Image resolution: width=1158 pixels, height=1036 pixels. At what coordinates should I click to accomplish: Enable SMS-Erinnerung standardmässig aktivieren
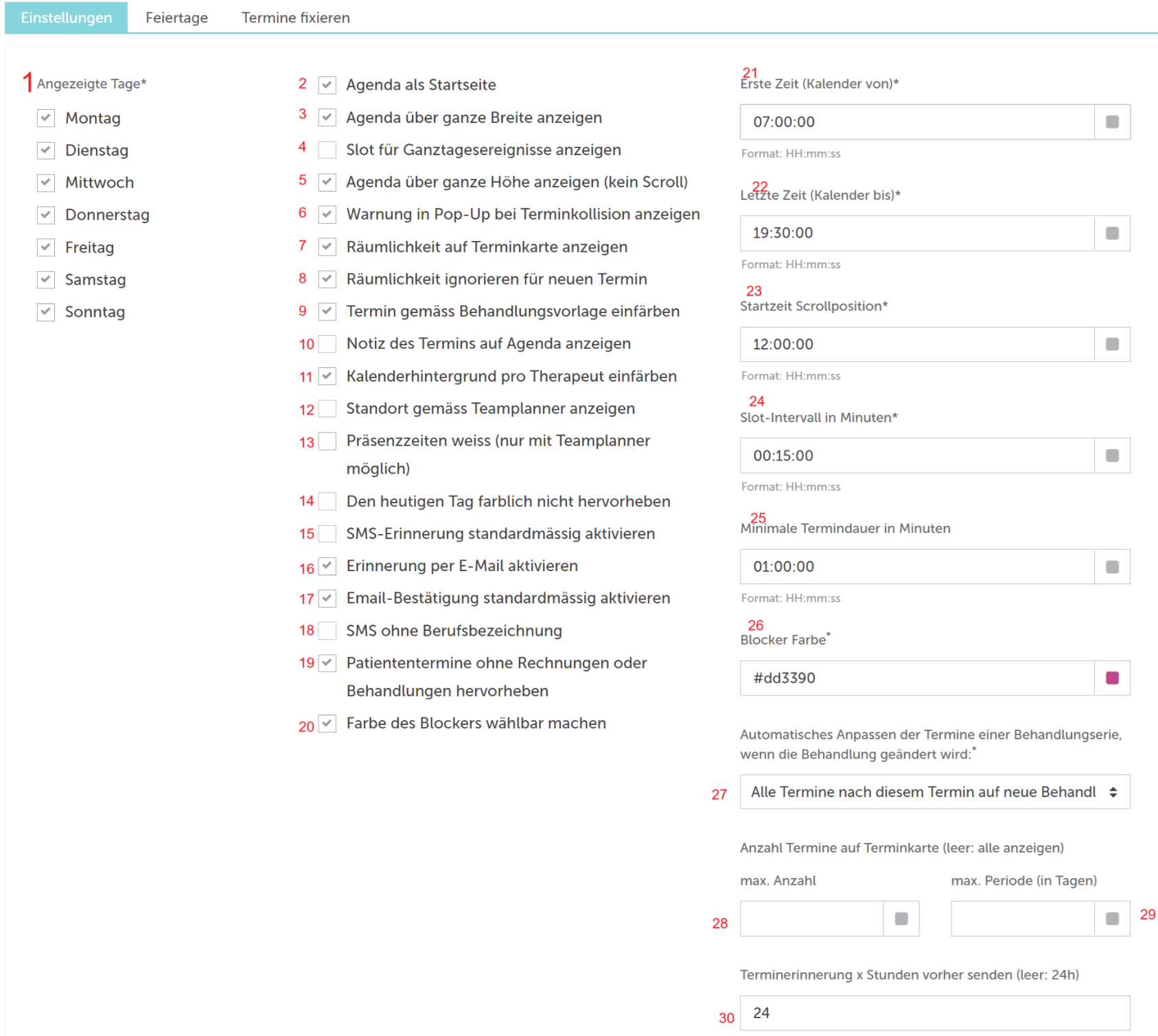pos(327,533)
